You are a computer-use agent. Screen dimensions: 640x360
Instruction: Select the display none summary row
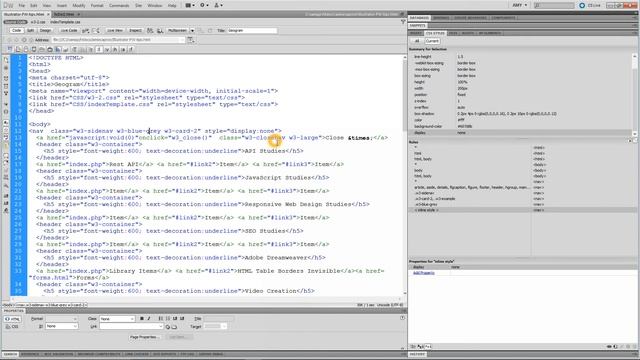(x=521, y=133)
